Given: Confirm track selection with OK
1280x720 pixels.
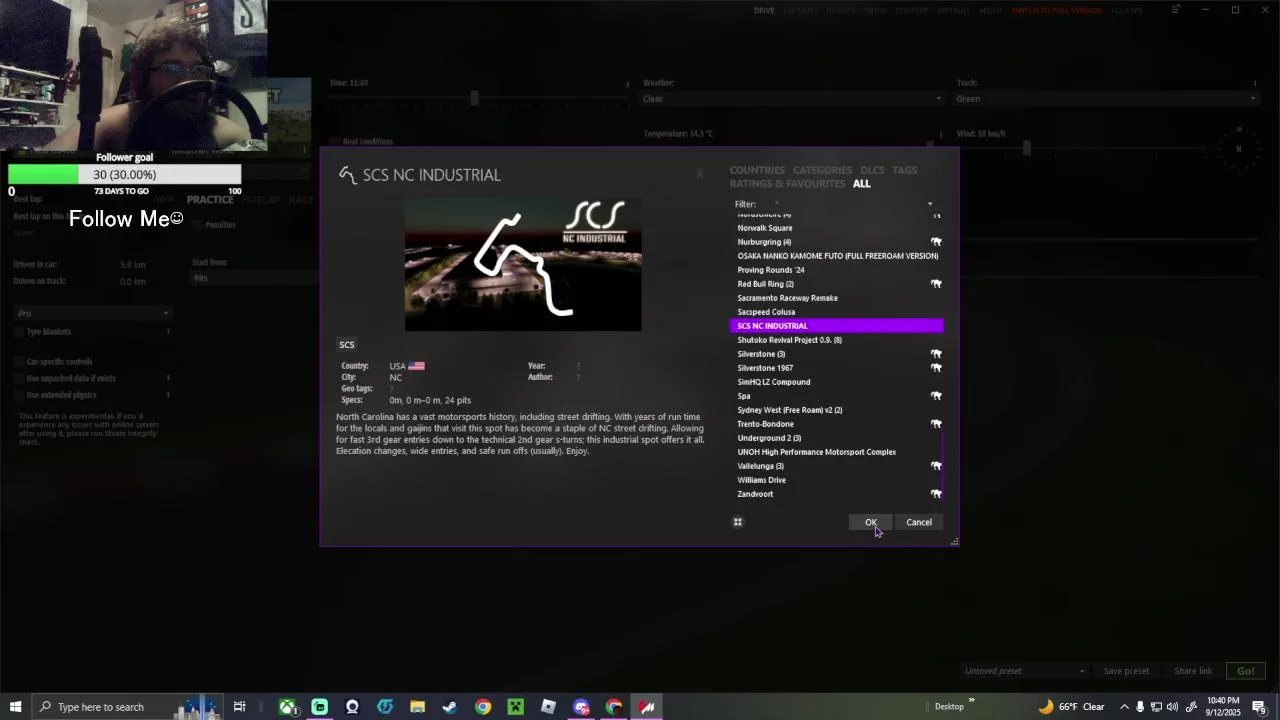Looking at the screenshot, I should click(871, 522).
